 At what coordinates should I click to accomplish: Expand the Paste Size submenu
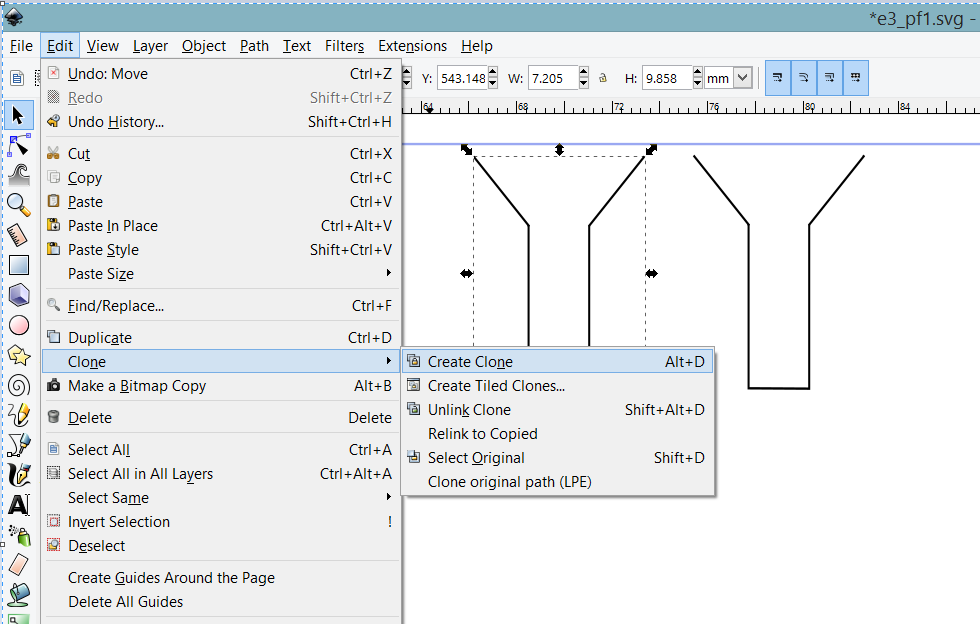221,274
